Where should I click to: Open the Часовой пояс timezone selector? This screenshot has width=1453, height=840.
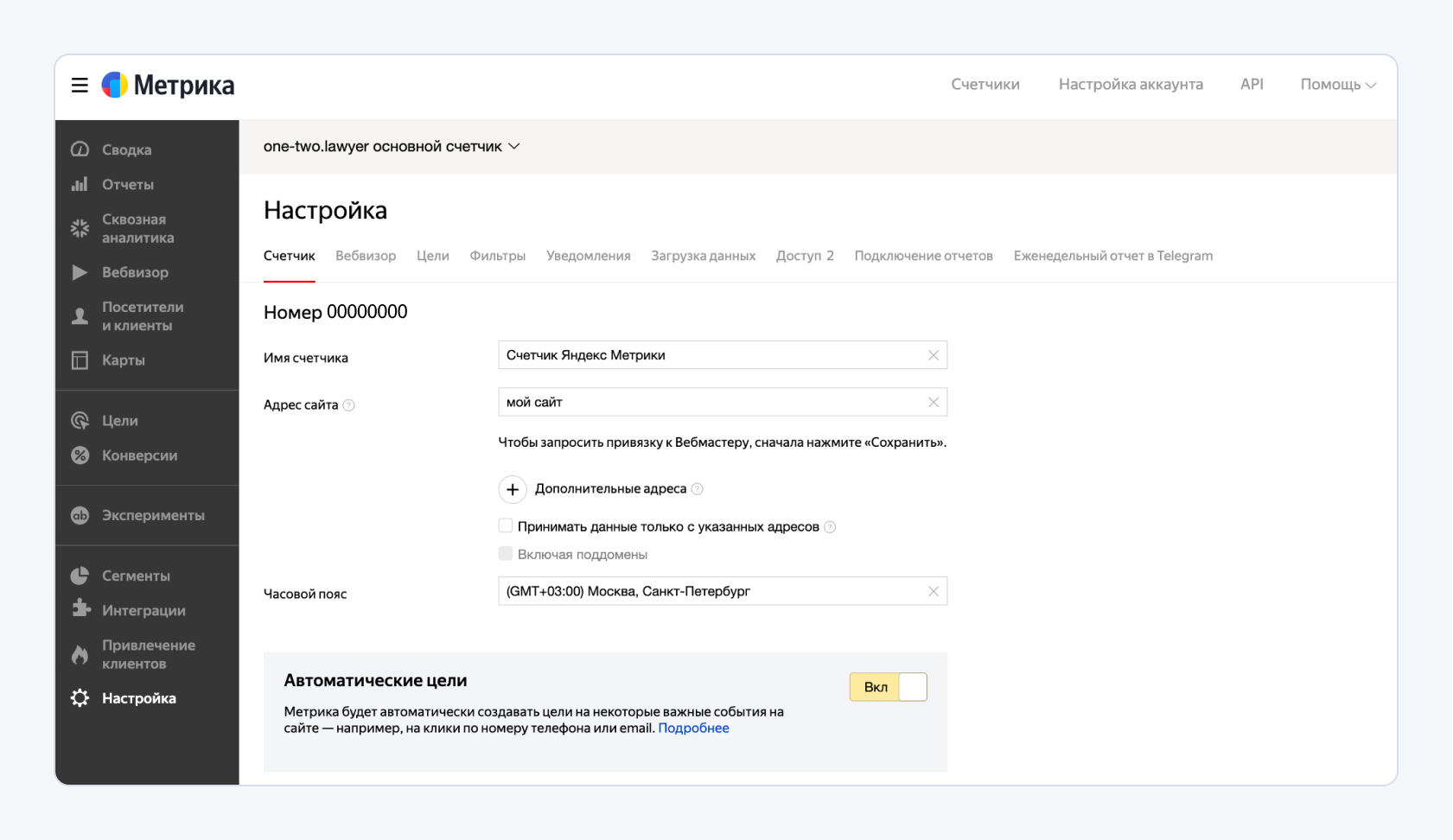point(711,591)
